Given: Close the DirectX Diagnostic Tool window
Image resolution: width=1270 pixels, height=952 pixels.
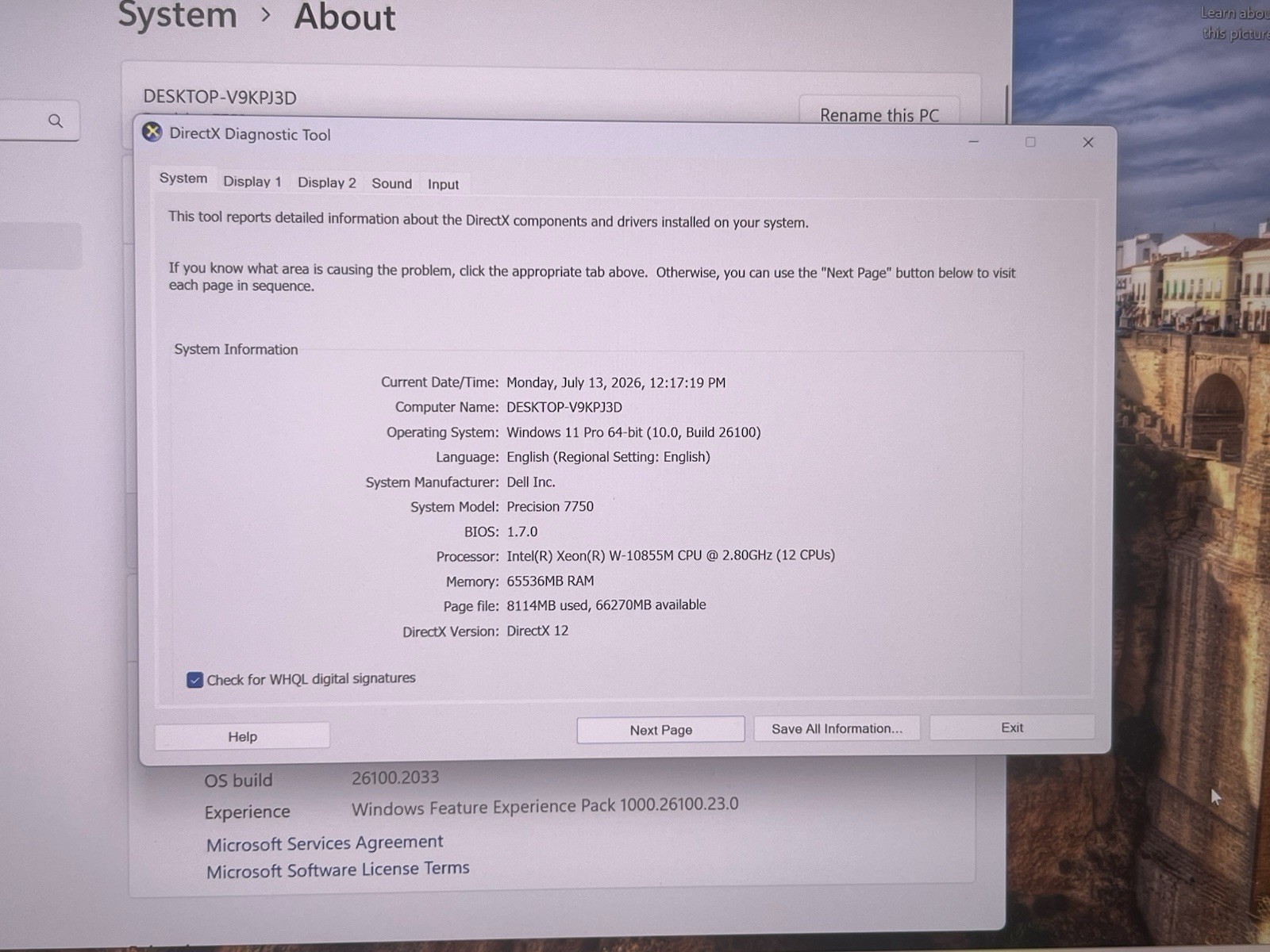Looking at the screenshot, I should [x=1088, y=142].
